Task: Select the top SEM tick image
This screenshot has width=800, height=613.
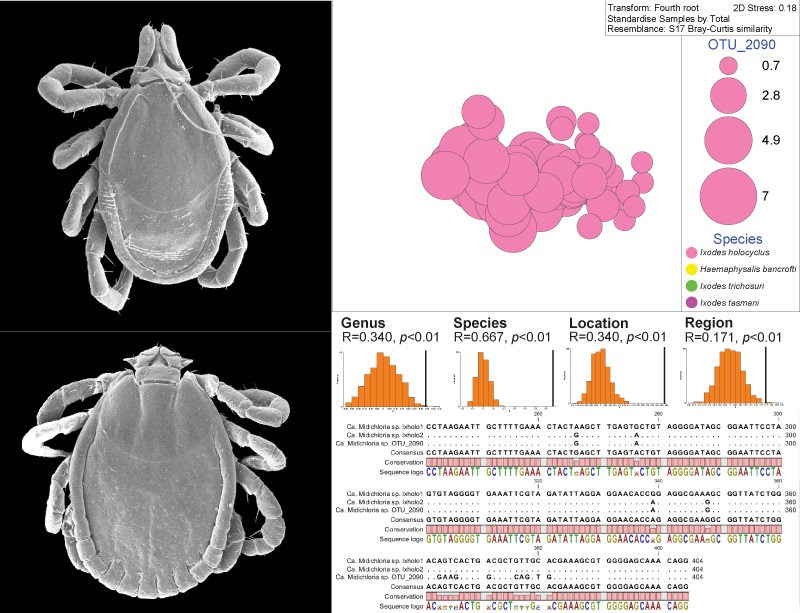Action: point(165,165)
